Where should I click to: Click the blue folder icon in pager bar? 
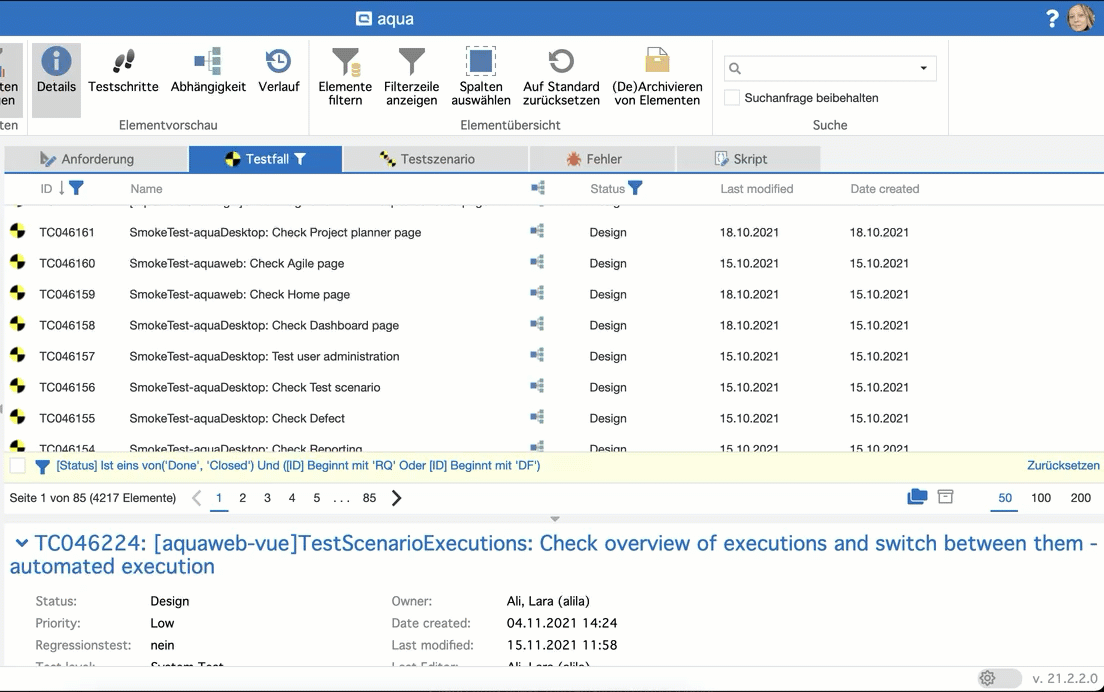pyautogui.click(x=917, y=497)
